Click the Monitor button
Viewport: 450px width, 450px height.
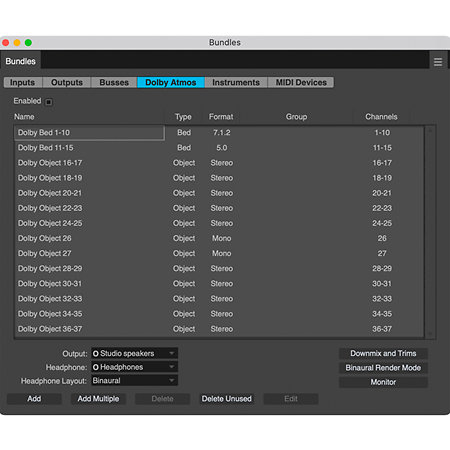[x=383, y=382]
